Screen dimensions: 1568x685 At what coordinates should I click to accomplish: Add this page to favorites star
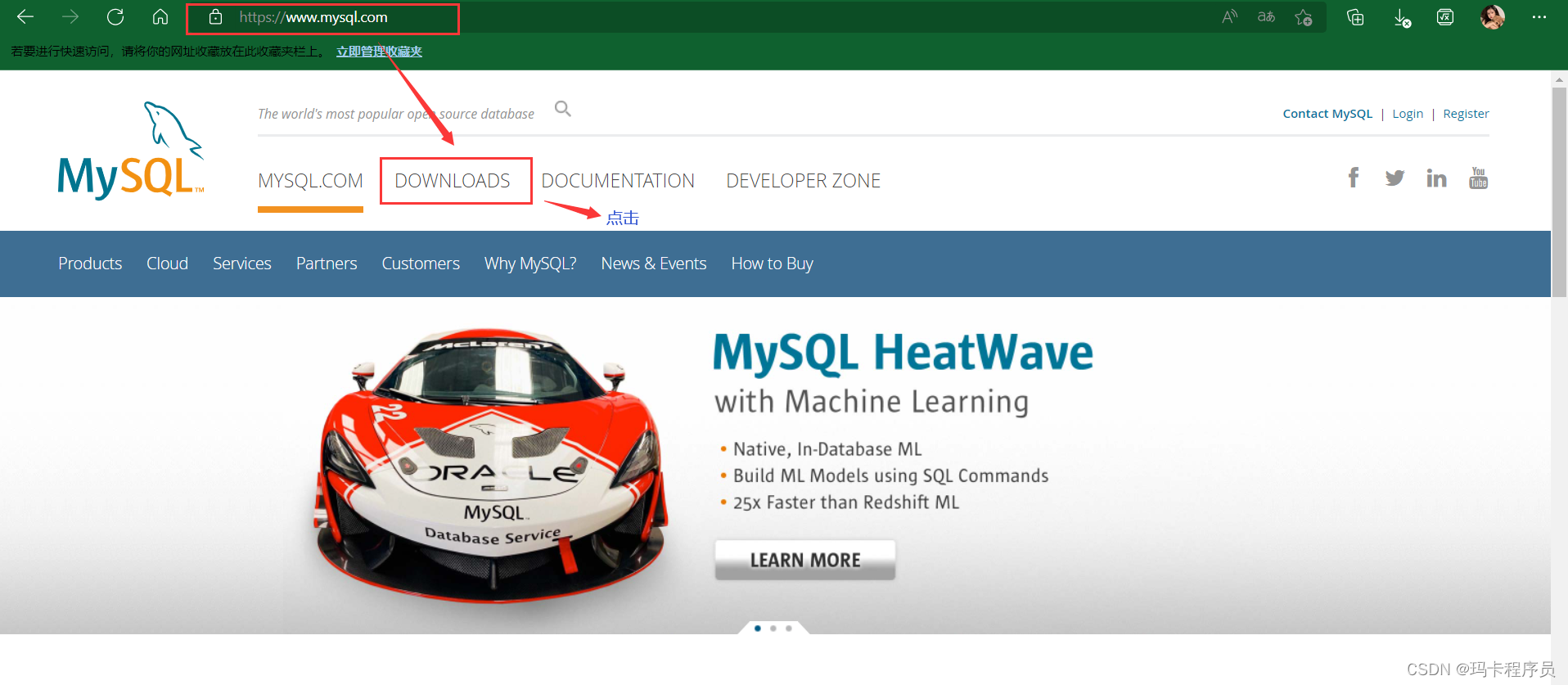click(1304, 17)
